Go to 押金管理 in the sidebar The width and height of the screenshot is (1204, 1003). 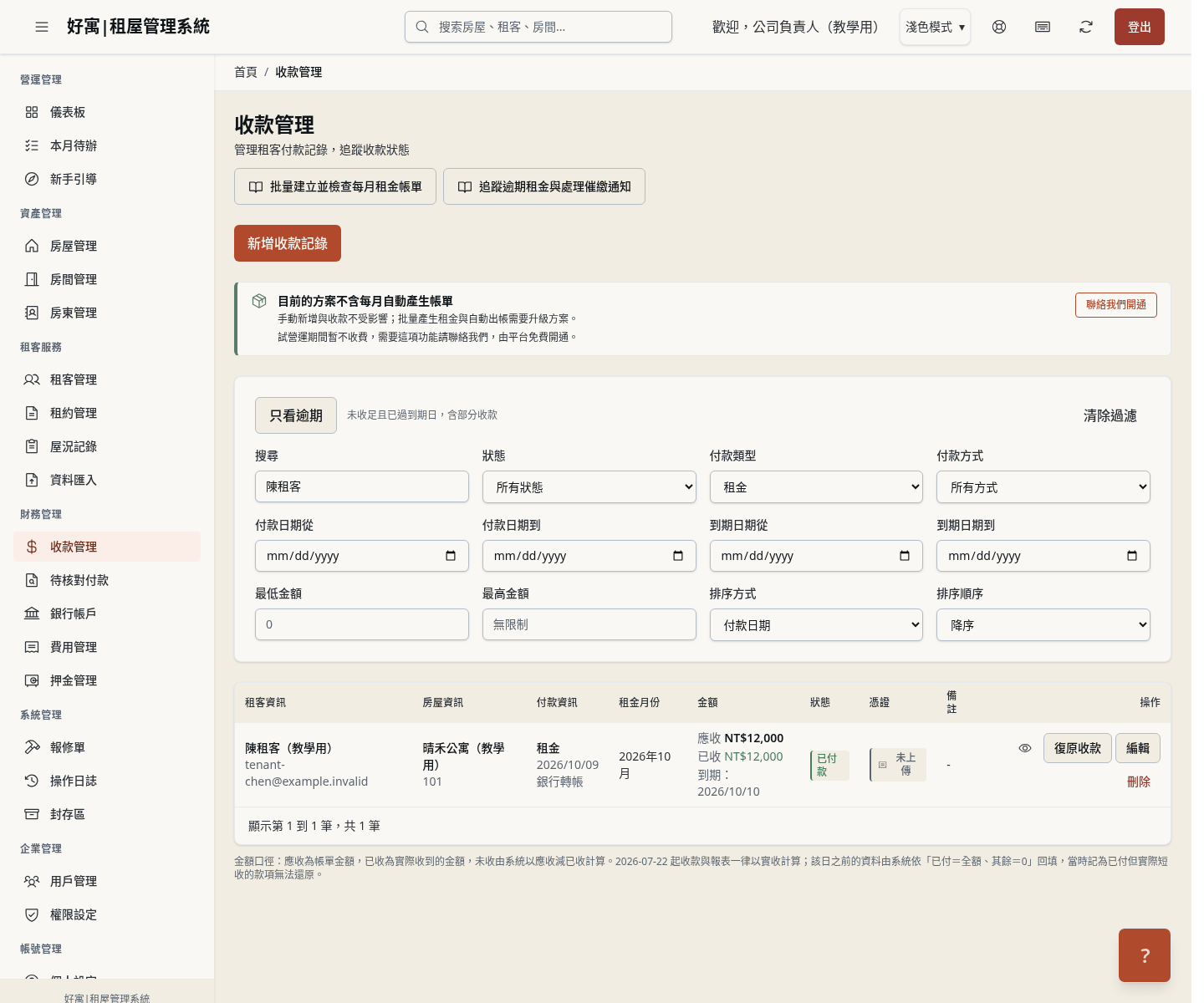click(107, 680)
